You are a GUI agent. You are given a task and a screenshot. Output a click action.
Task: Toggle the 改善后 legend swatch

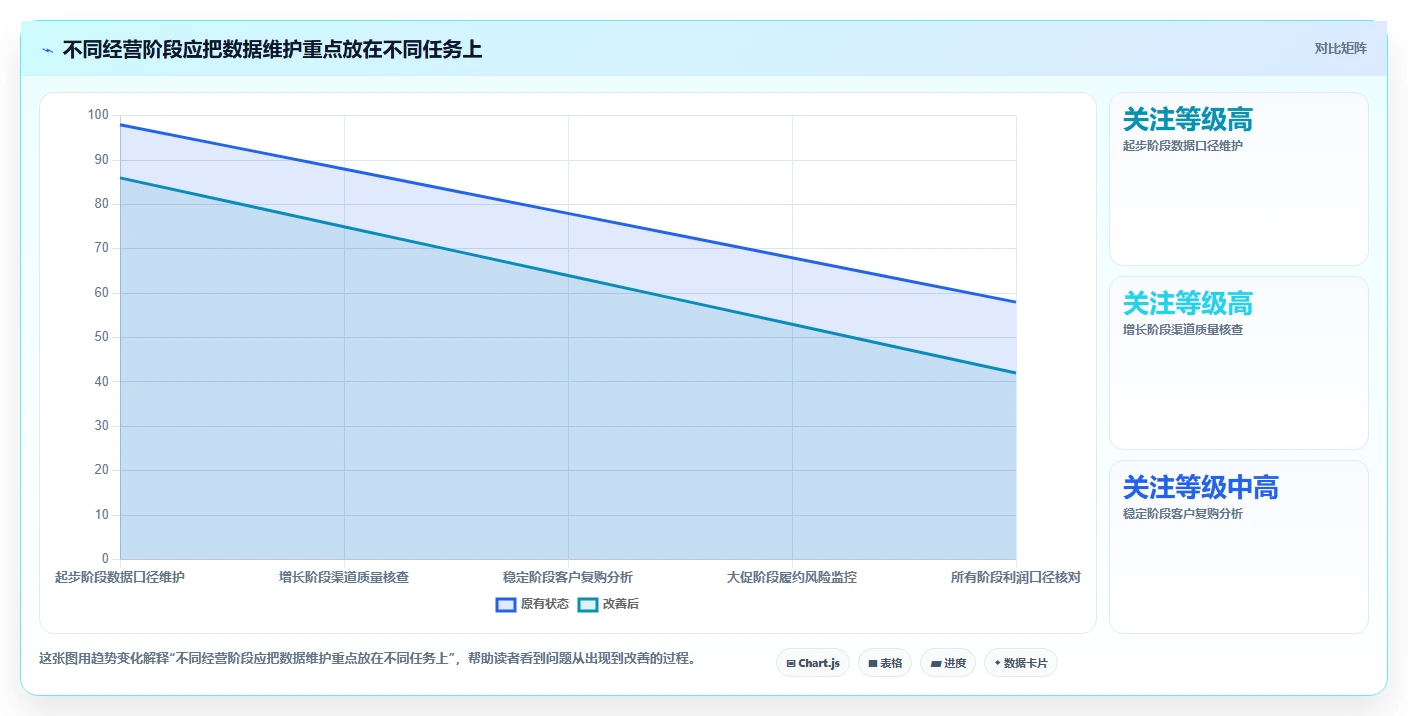point(588,604)
